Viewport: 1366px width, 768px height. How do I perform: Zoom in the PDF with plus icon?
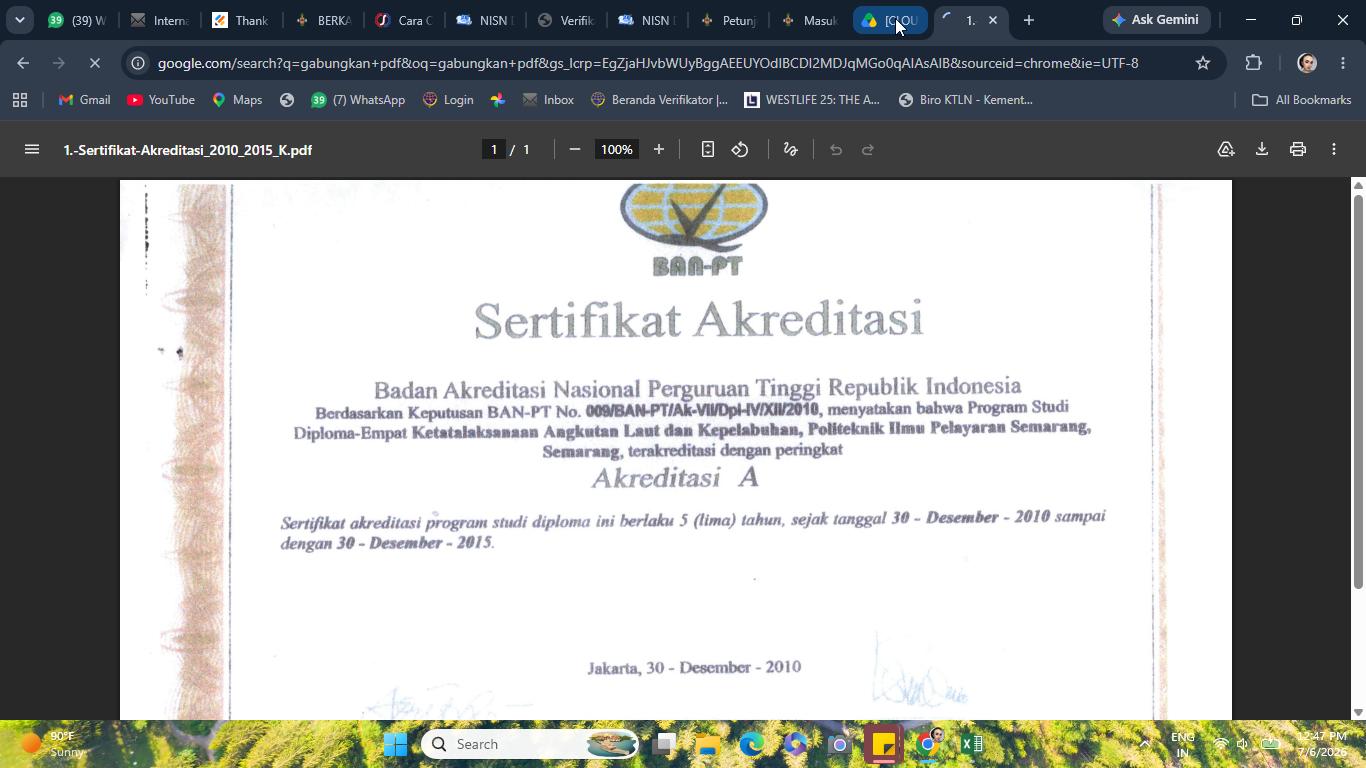pyautogui.click(x=659, y=149)
